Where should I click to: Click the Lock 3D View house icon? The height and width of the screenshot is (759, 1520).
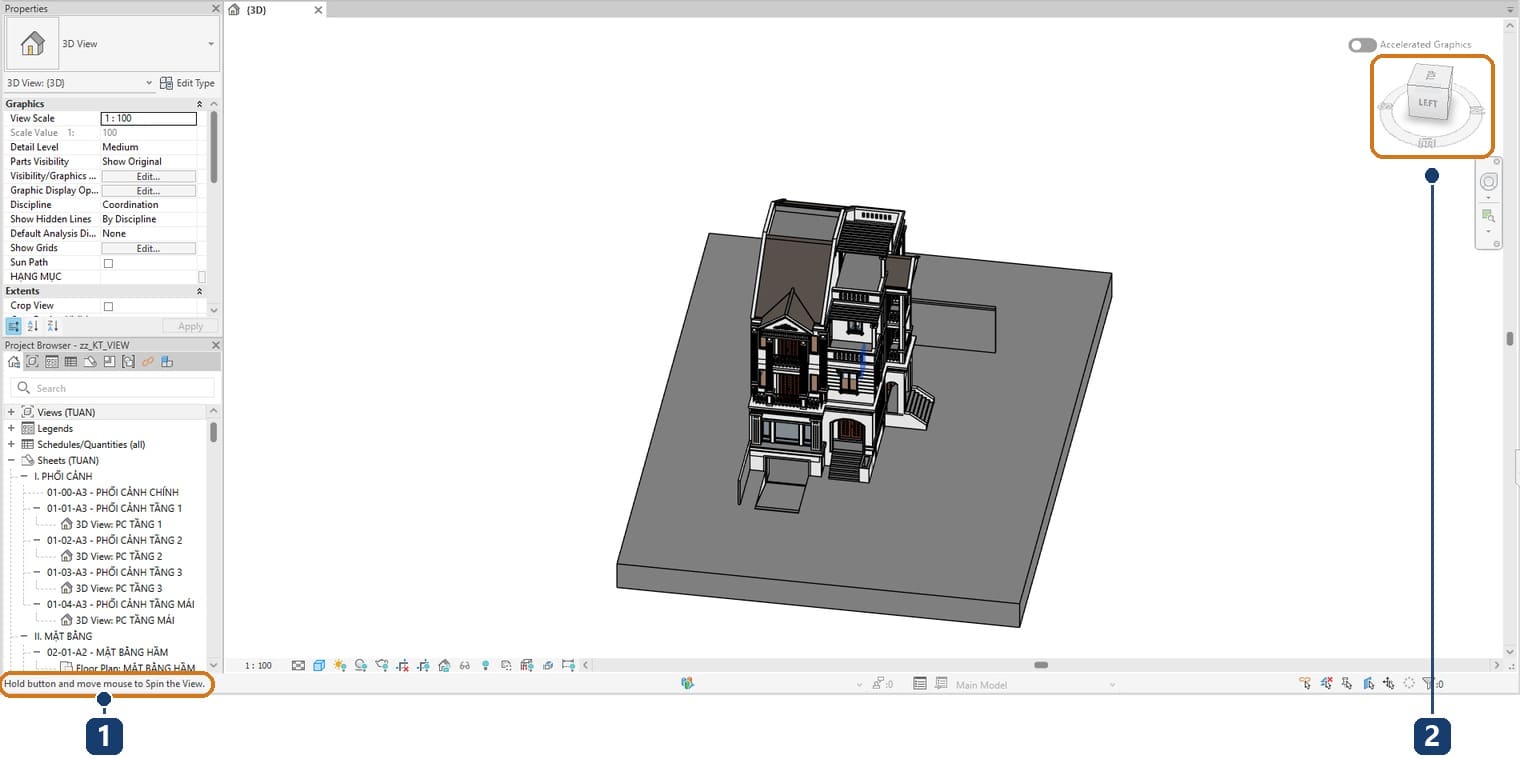pos(444,665)
